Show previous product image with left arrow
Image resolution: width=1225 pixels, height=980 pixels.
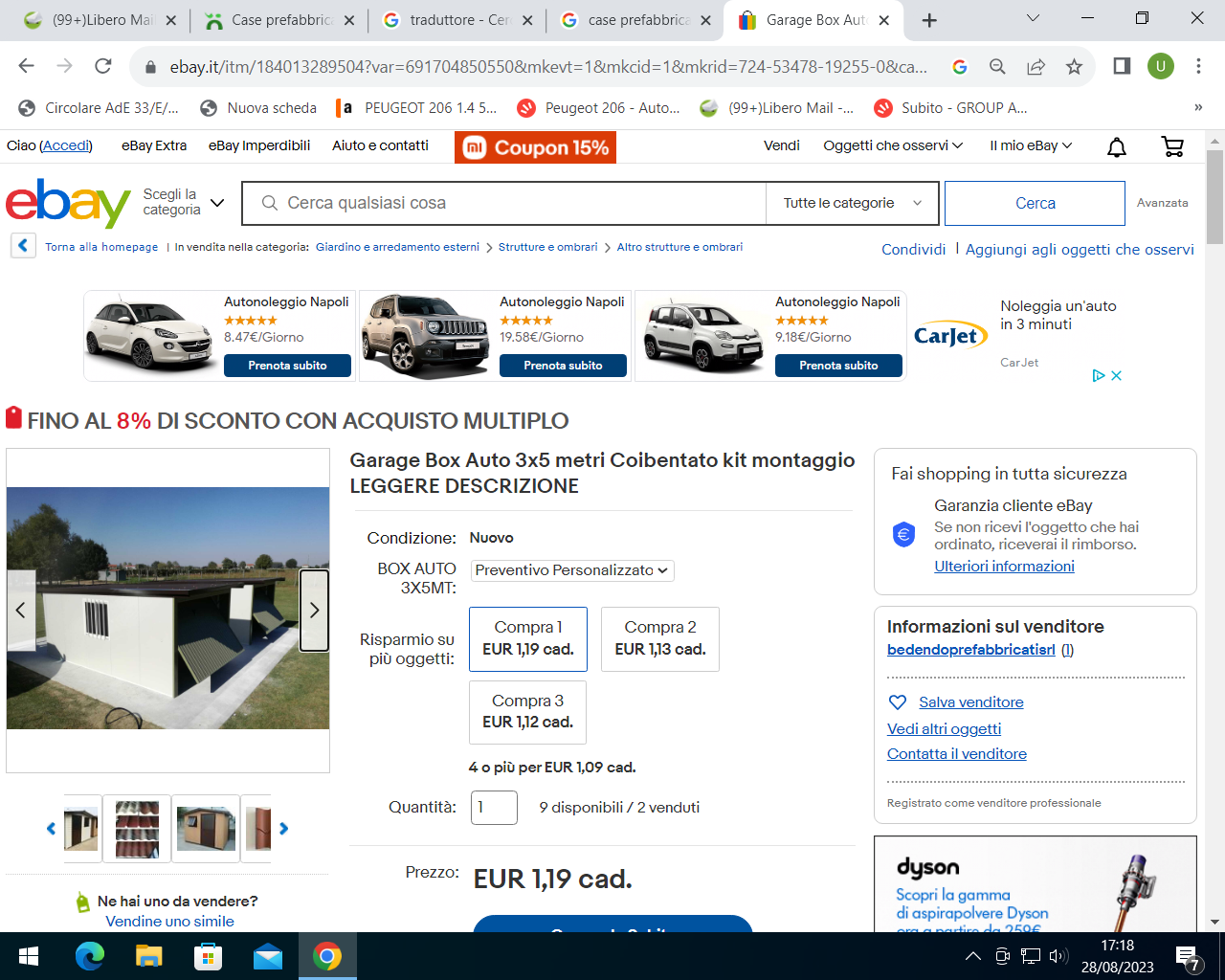click(21, 611)
